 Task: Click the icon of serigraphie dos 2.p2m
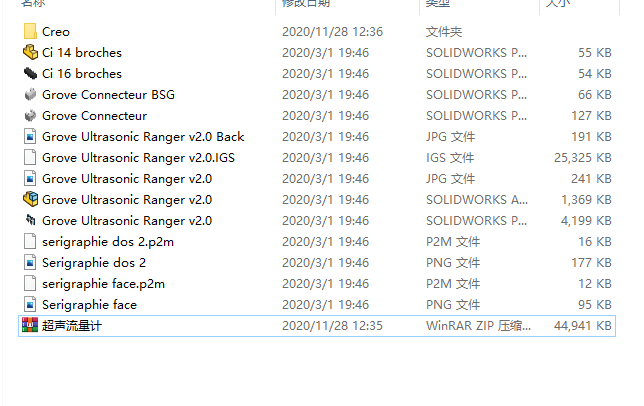click(x=30, y=241)
